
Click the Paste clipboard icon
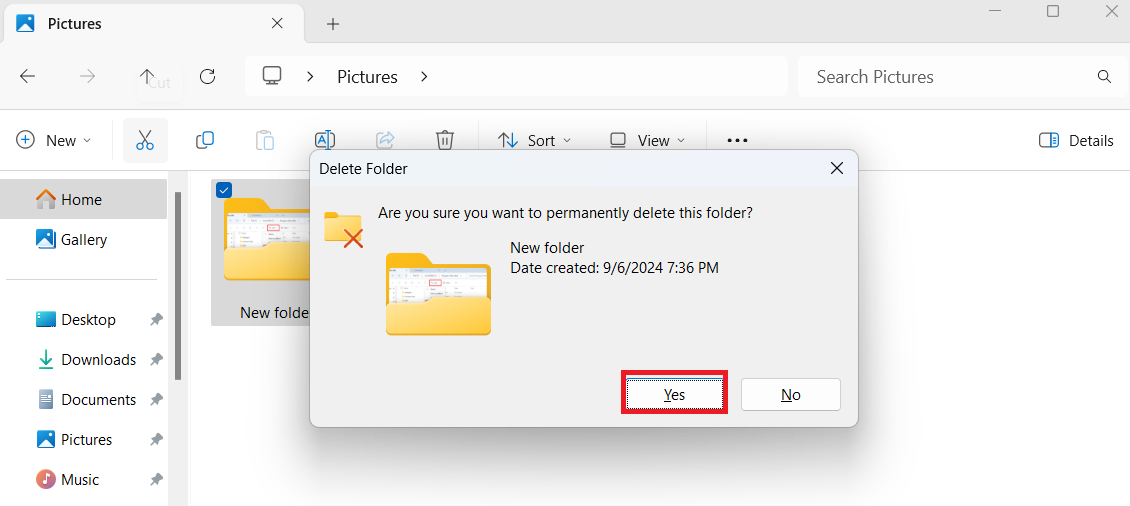(x=265, y=140)
